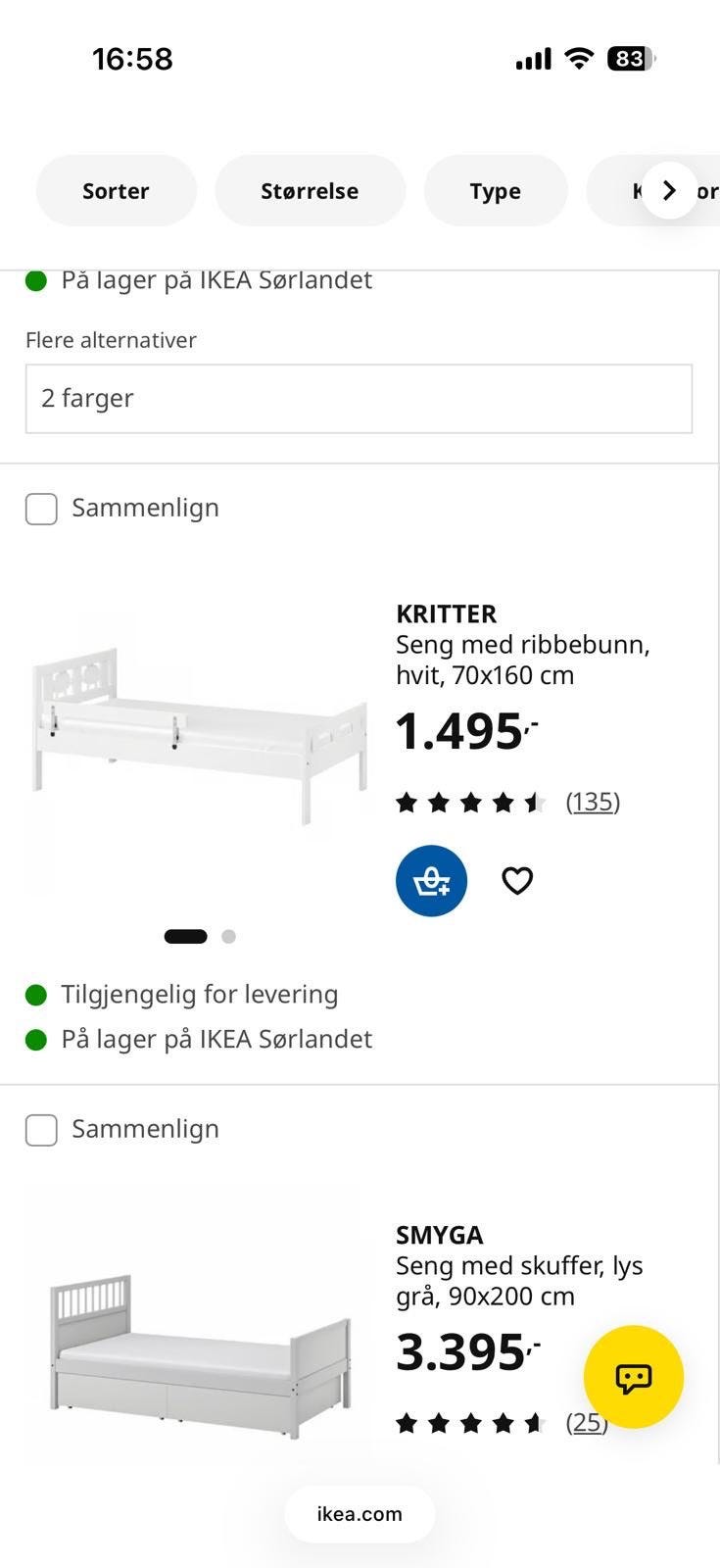The image size is (720, 1568).
Task: Favorite the KRITTER bed with heart icon
Action: pyautogui.click(x=517, y=881)
